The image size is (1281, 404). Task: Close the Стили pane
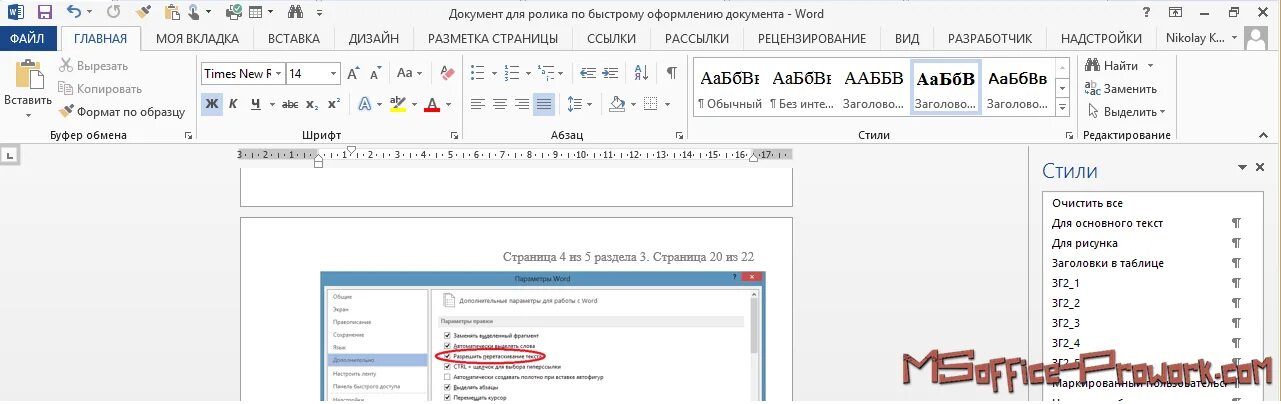(1260, 168)
